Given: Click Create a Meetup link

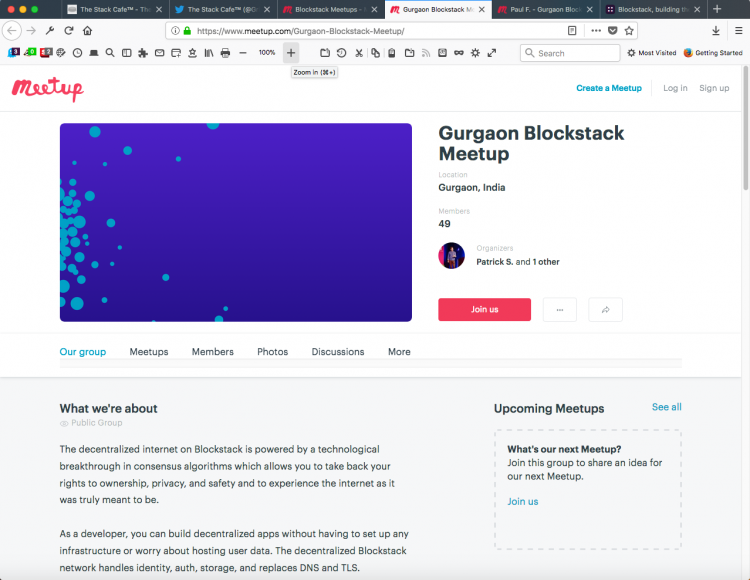Looking at the screenshot, I should tap(609, 88).
